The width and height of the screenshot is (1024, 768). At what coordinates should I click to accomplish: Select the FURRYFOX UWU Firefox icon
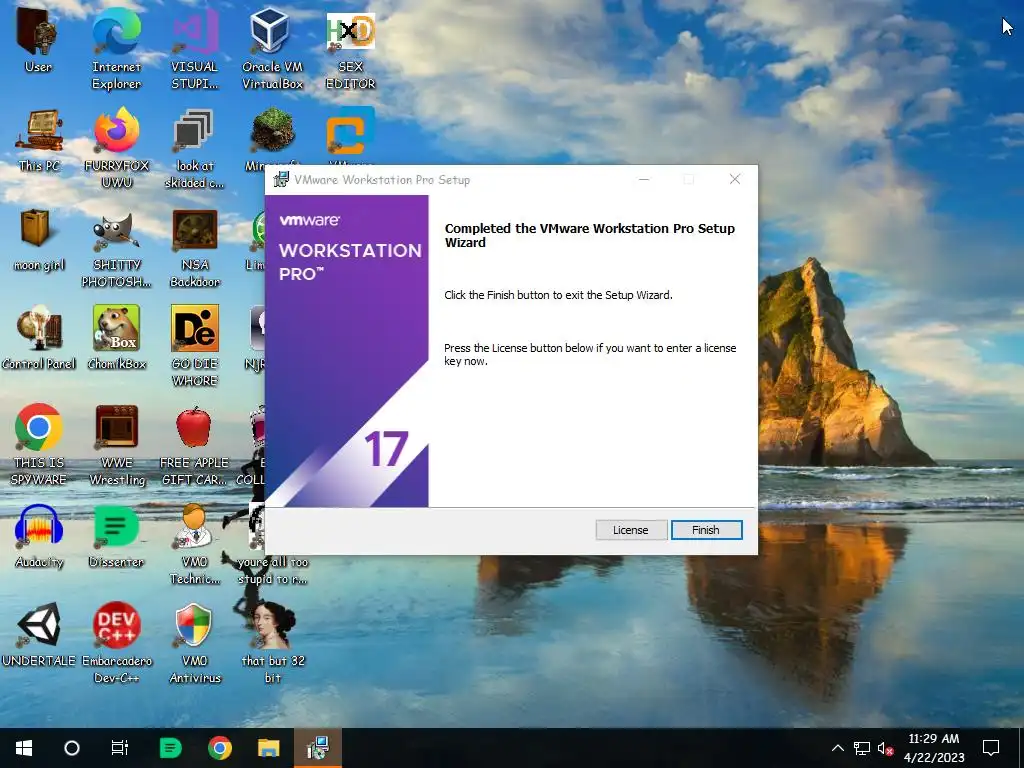(116, 149)
